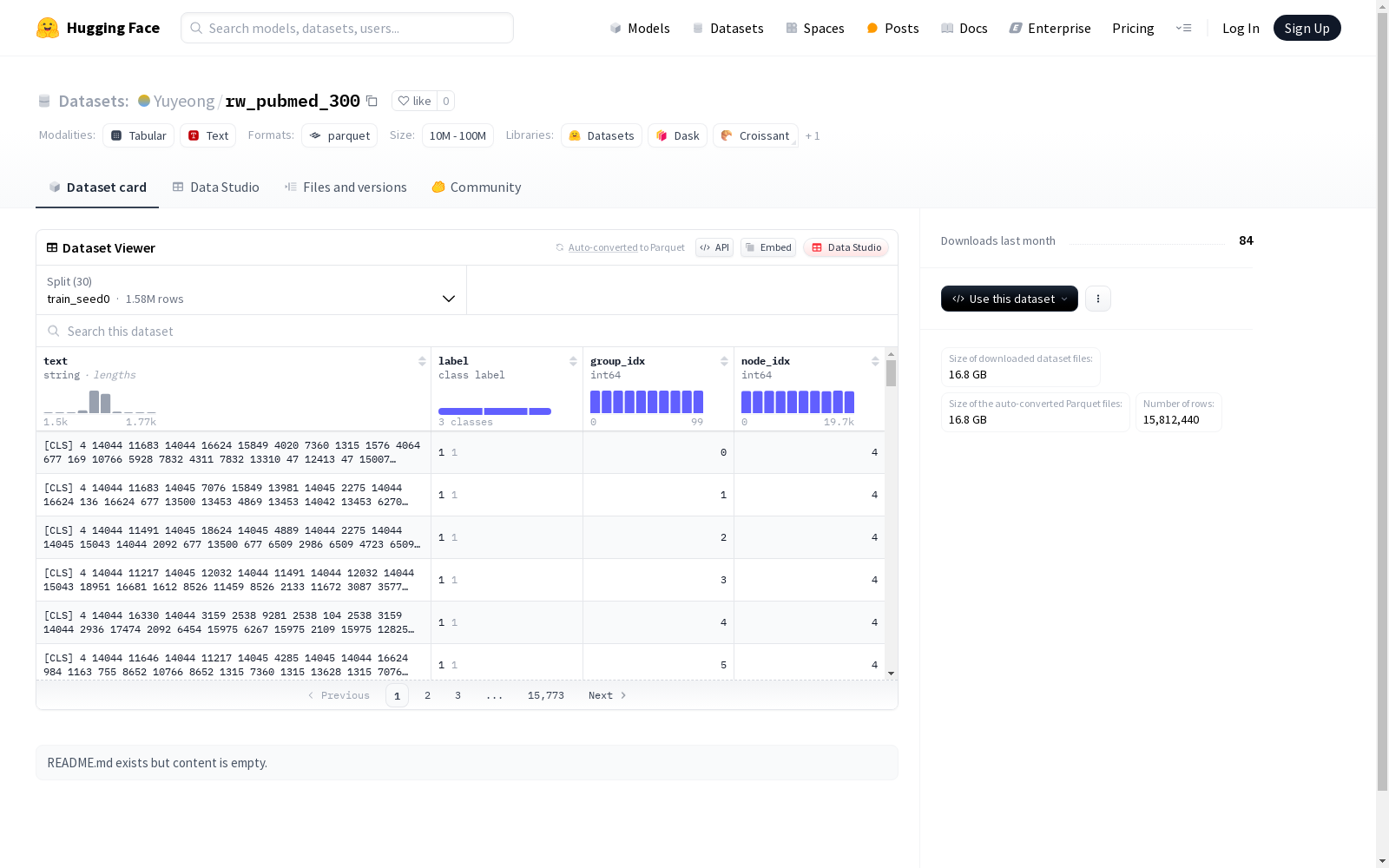Switch to the Dataset card tab

coord(97,187)
